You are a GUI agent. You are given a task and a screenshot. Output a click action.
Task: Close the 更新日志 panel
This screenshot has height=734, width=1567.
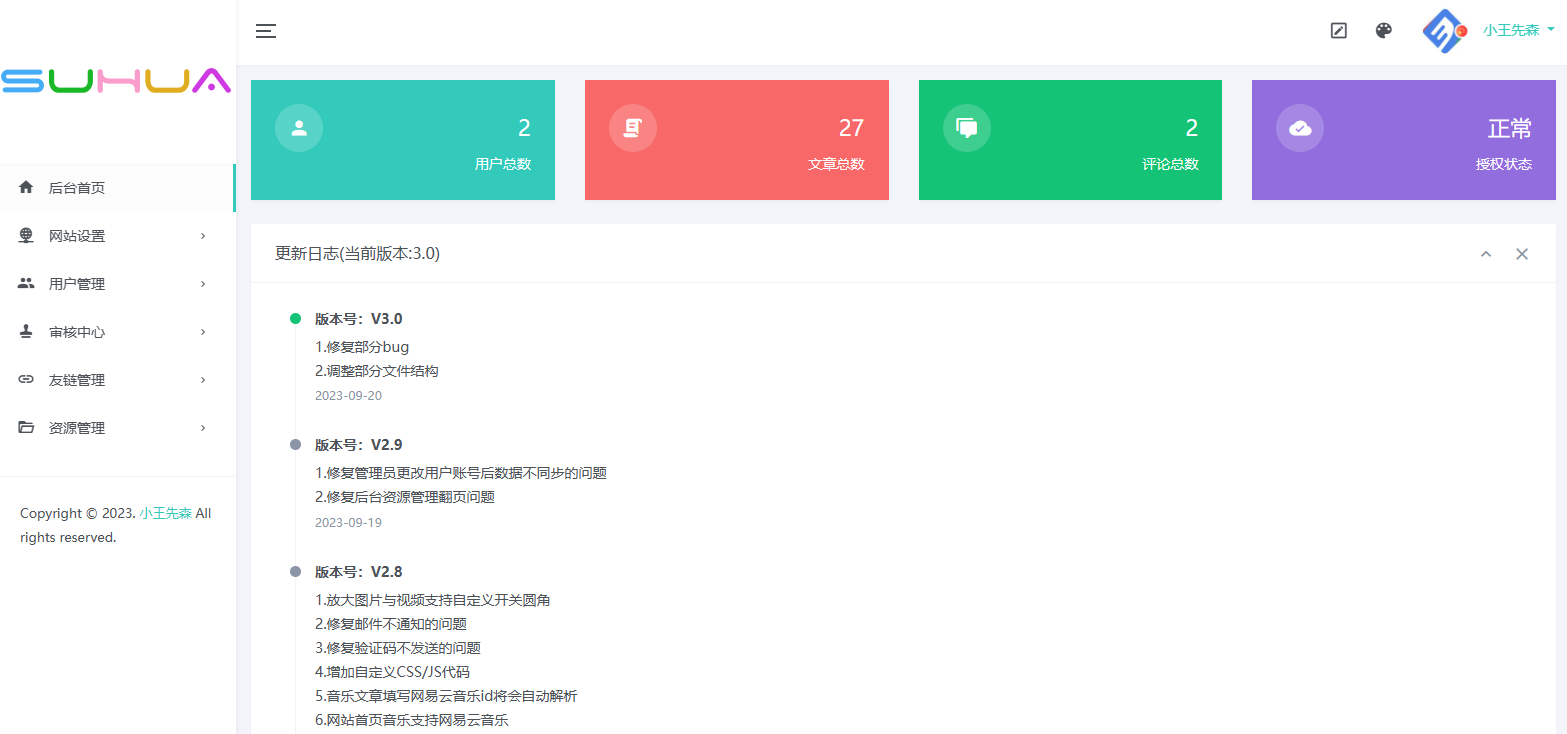point(1521,254)
